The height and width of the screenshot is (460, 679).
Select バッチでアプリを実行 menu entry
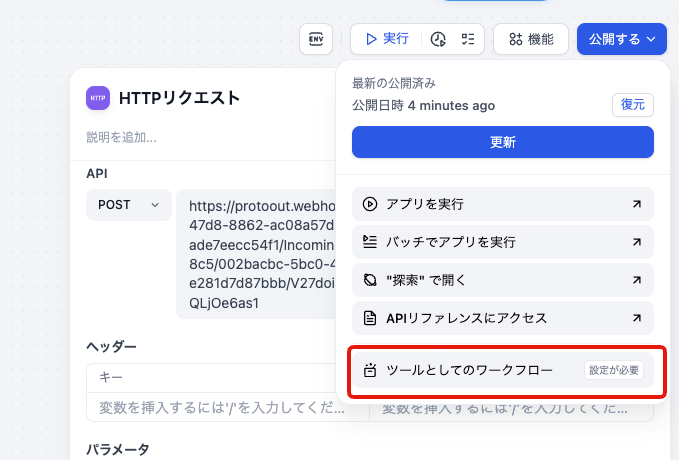click(x=503, y=242)
